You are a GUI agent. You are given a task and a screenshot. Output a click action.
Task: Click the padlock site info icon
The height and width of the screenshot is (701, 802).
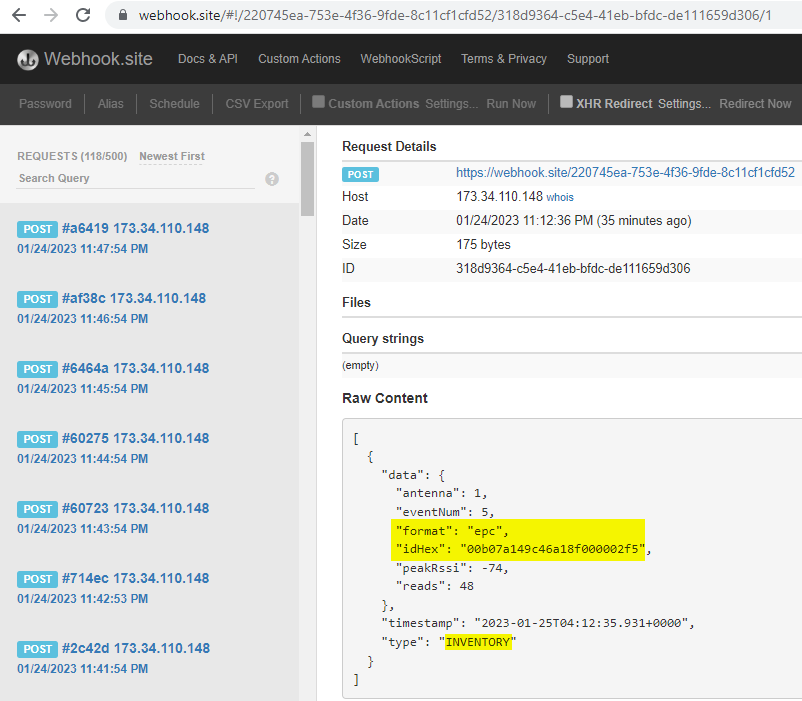(x=123, y=15)
